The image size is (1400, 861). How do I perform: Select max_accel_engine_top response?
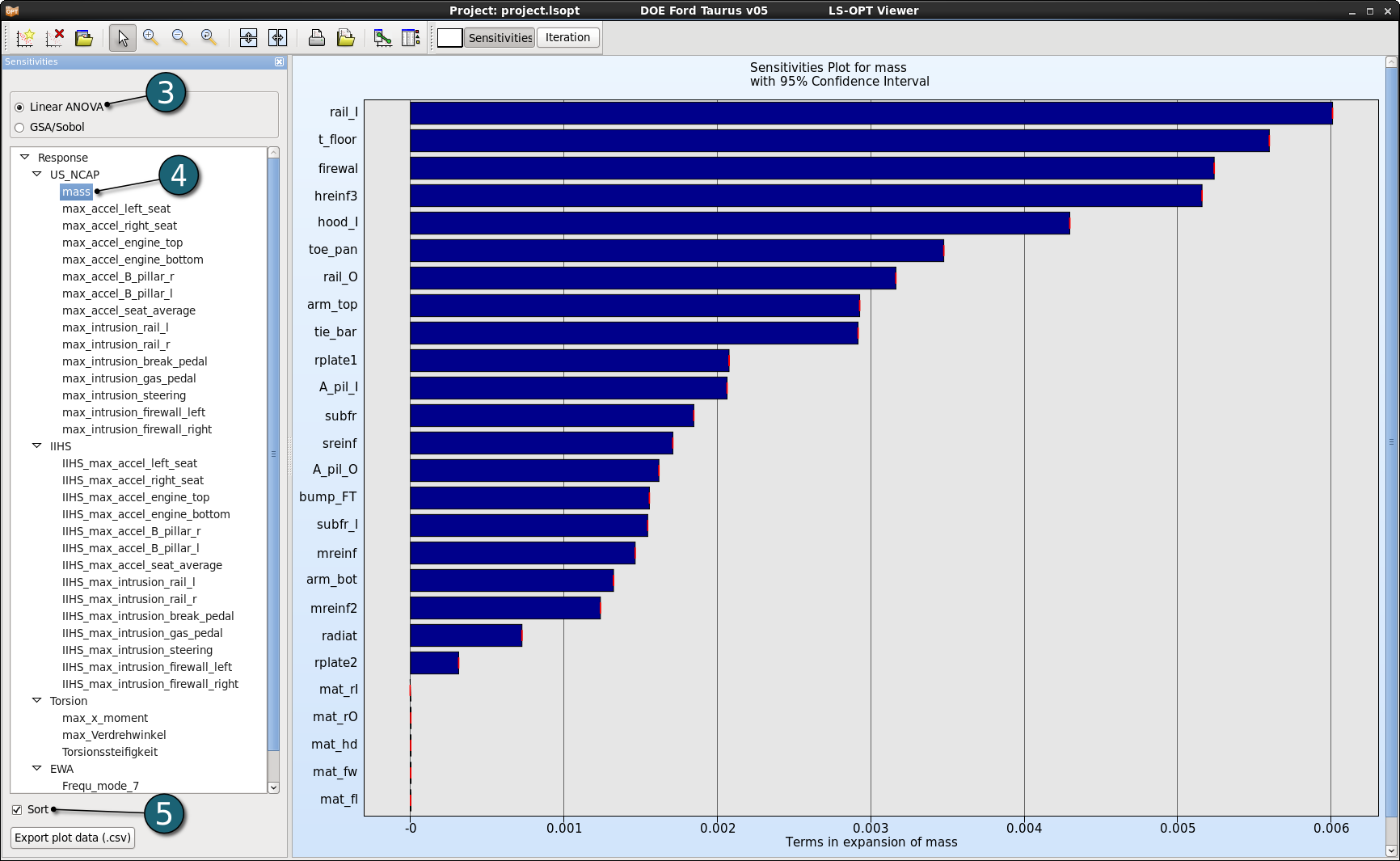point(123,243)
